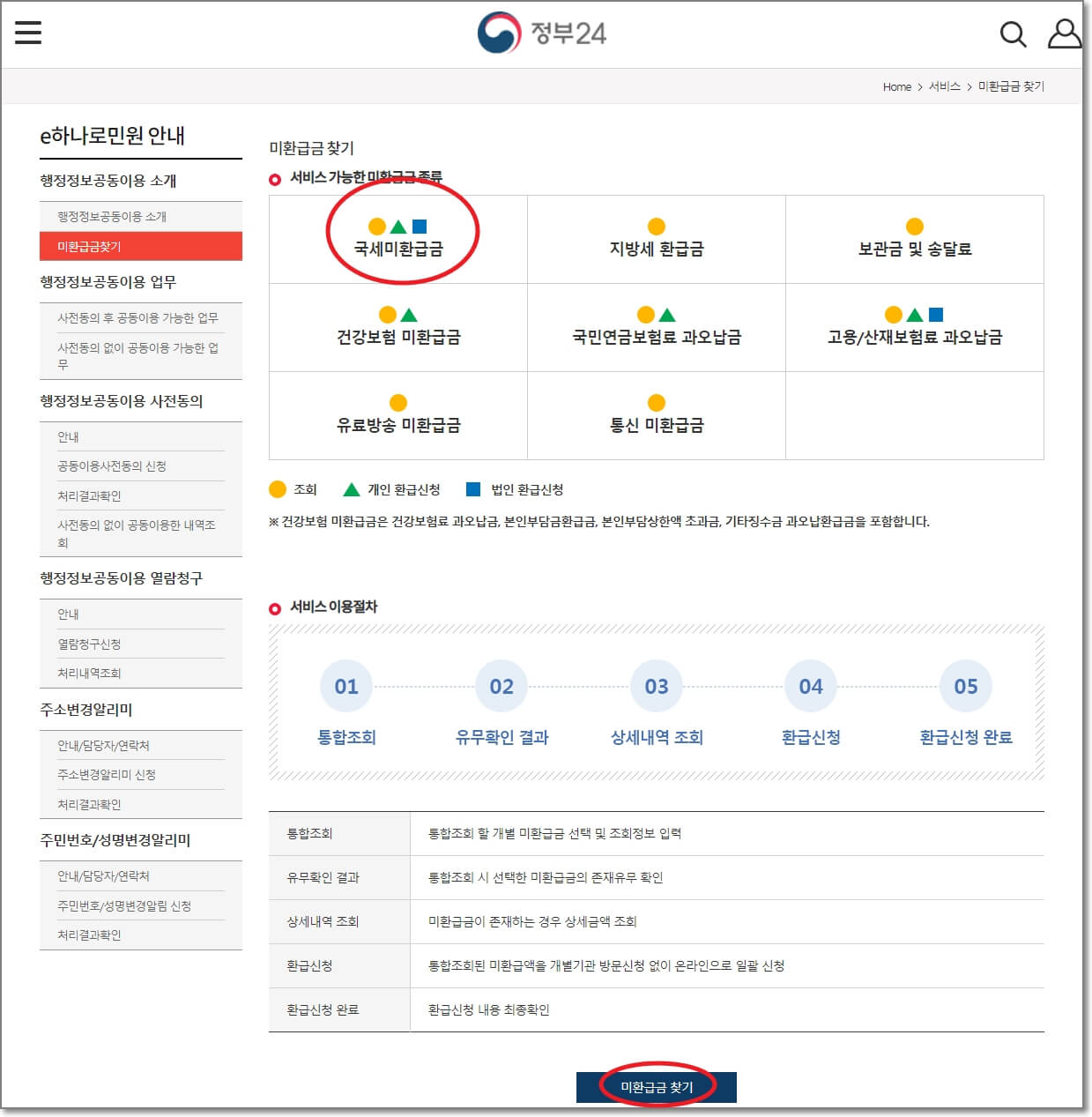1092x1117 pixels.
Task: Click the 상세내역 조회 table row header
Action: pyautogui.click(x=339, y=921)
